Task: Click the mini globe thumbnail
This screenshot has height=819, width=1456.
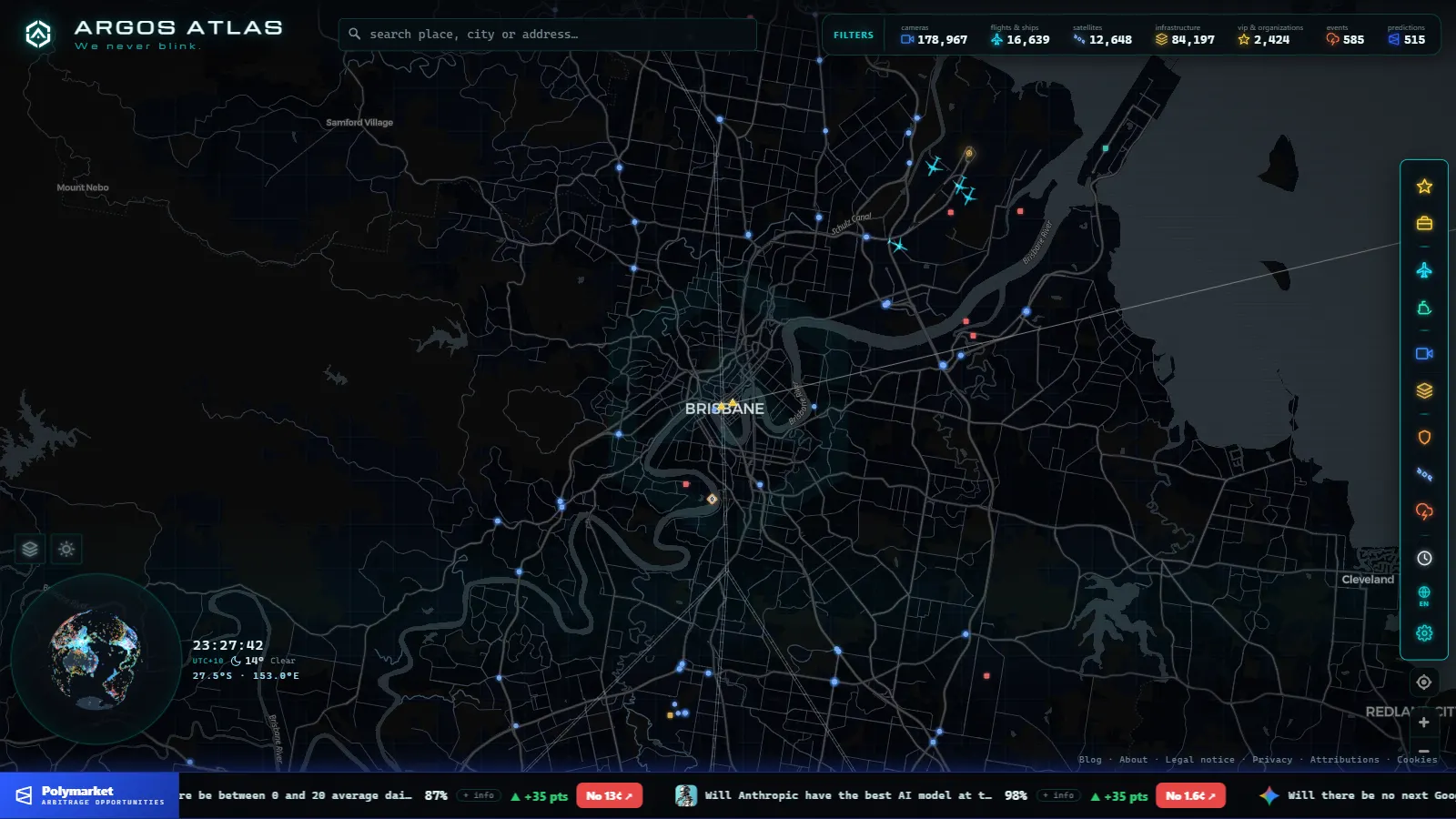Action: coord(95,660)
